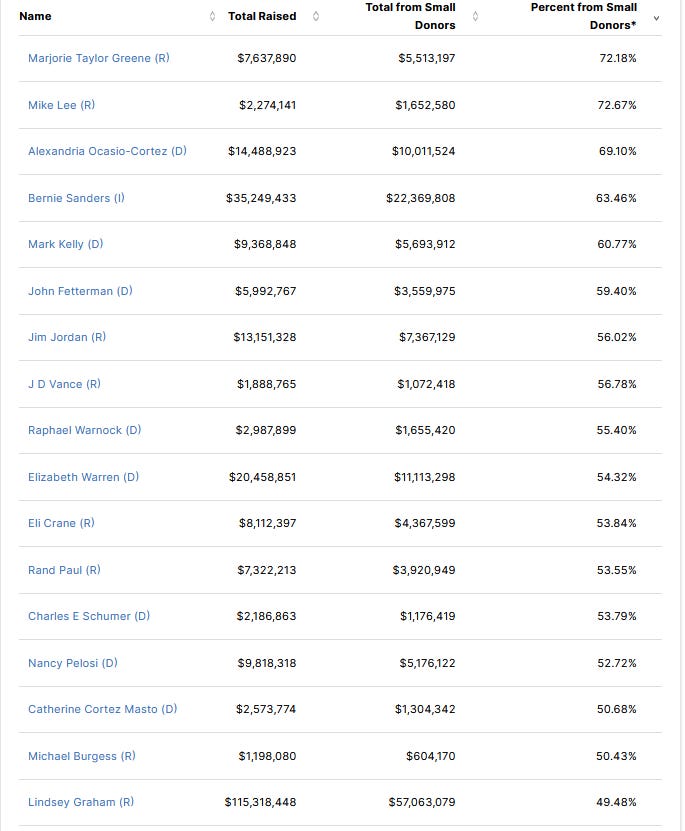Image resolution: width=685 pixels, height=831 pixels.
Task: Select small donor total $22,369,808
Action: 421,198
